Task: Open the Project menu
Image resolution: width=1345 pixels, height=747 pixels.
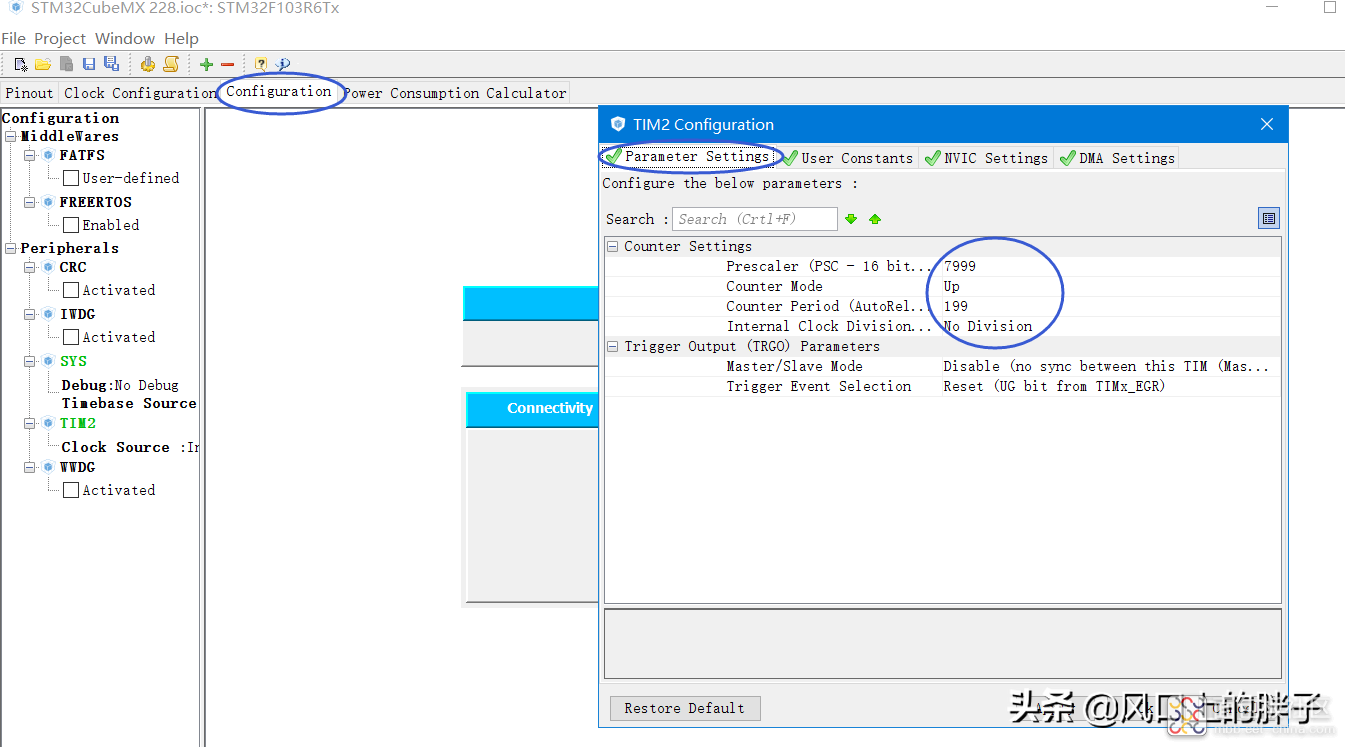Action: 60,38
